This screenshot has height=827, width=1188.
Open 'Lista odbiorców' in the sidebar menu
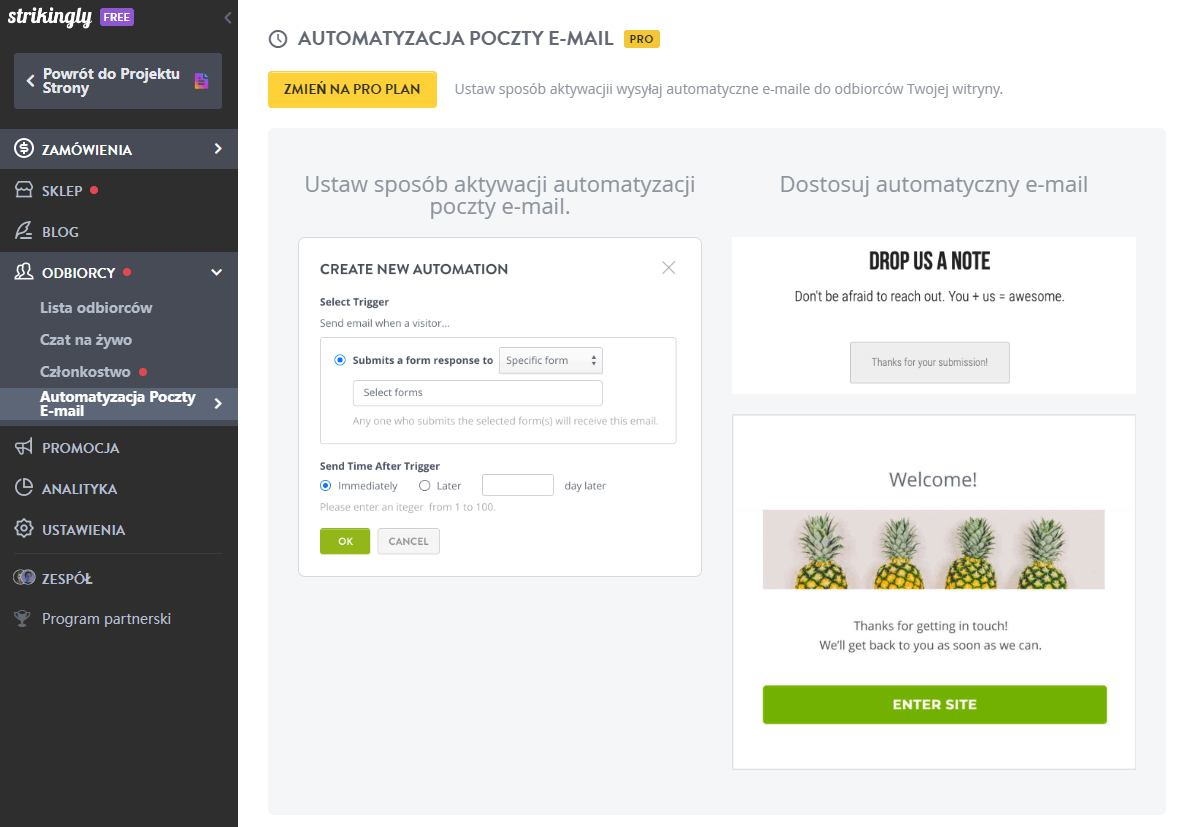point(98,307)
